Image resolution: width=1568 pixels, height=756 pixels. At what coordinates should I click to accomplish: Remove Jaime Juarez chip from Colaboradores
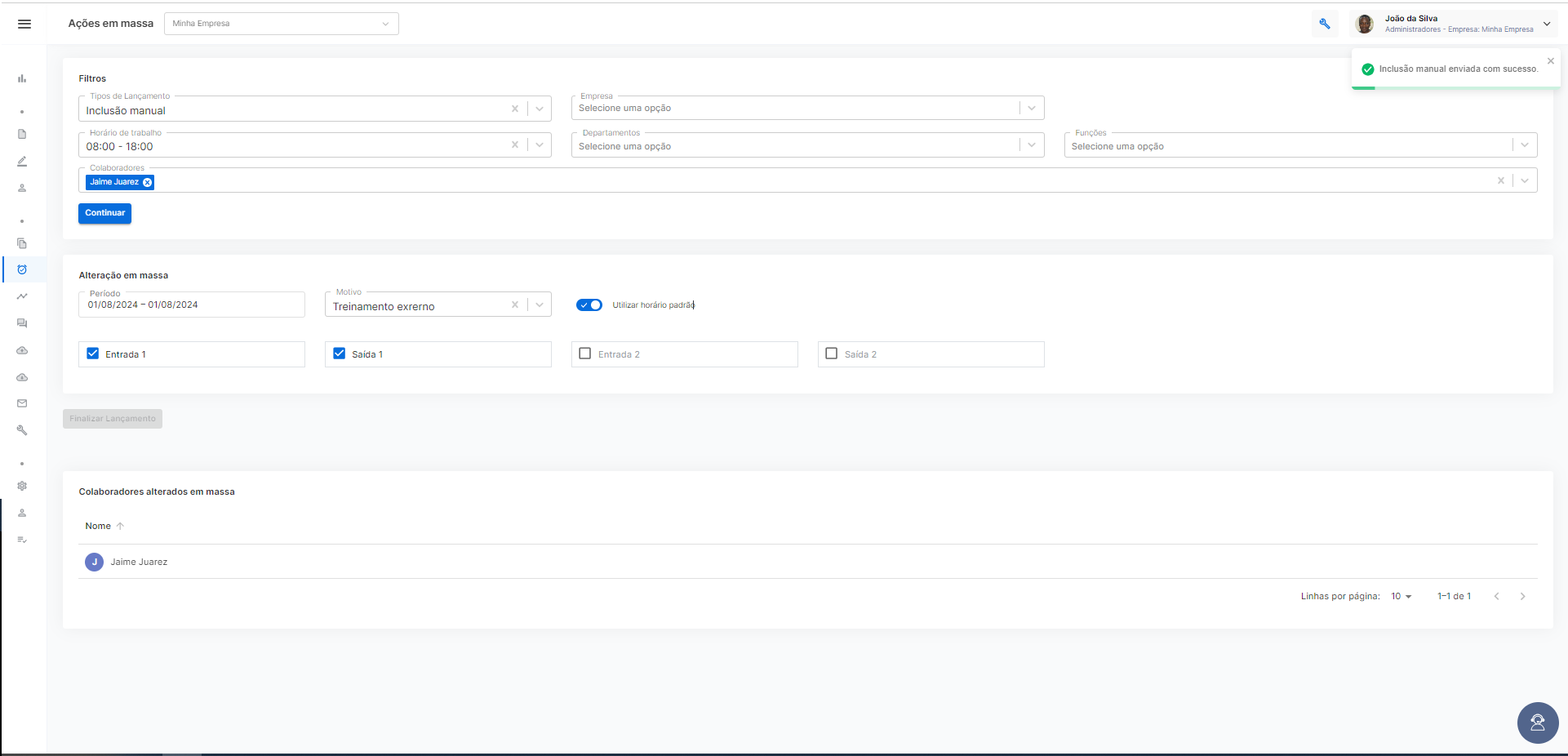(x=148, y=182)
